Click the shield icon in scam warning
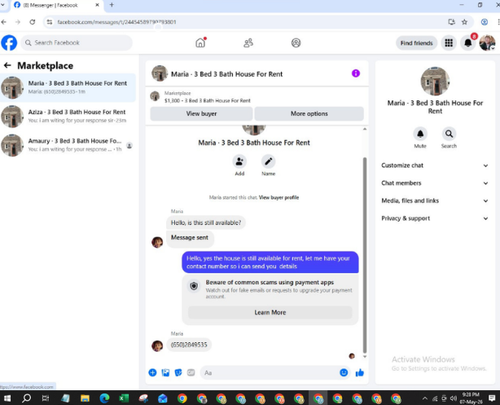Viewport: 500px width, 405px height. coord(194,286)
